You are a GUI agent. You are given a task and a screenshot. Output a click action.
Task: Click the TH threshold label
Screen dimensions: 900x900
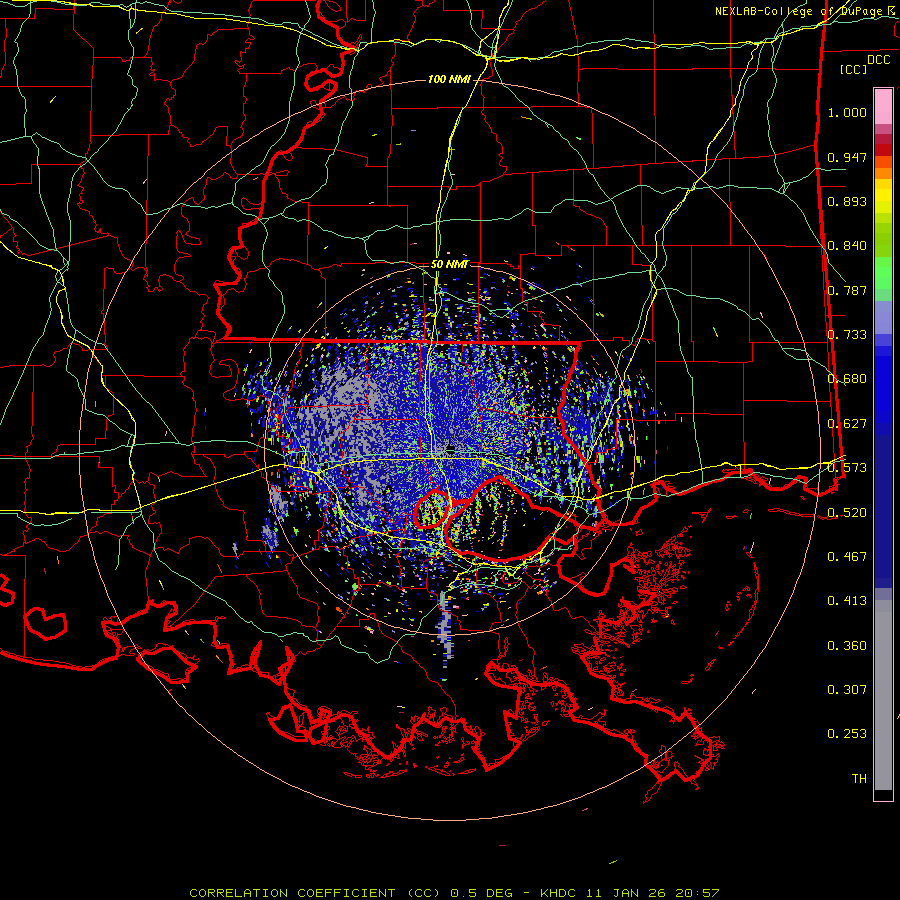(x=859, y=778)
